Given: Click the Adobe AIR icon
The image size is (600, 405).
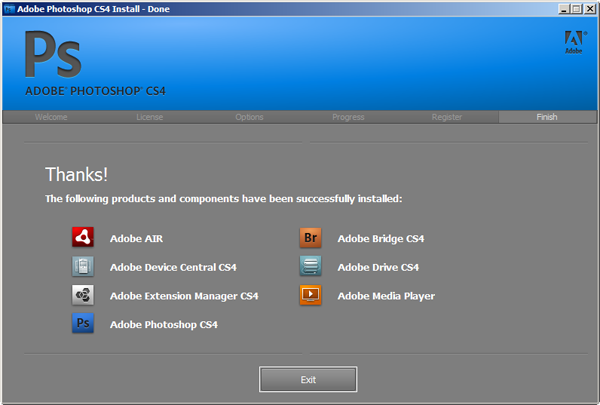Looking at the screenshot, I should [83, 238].
